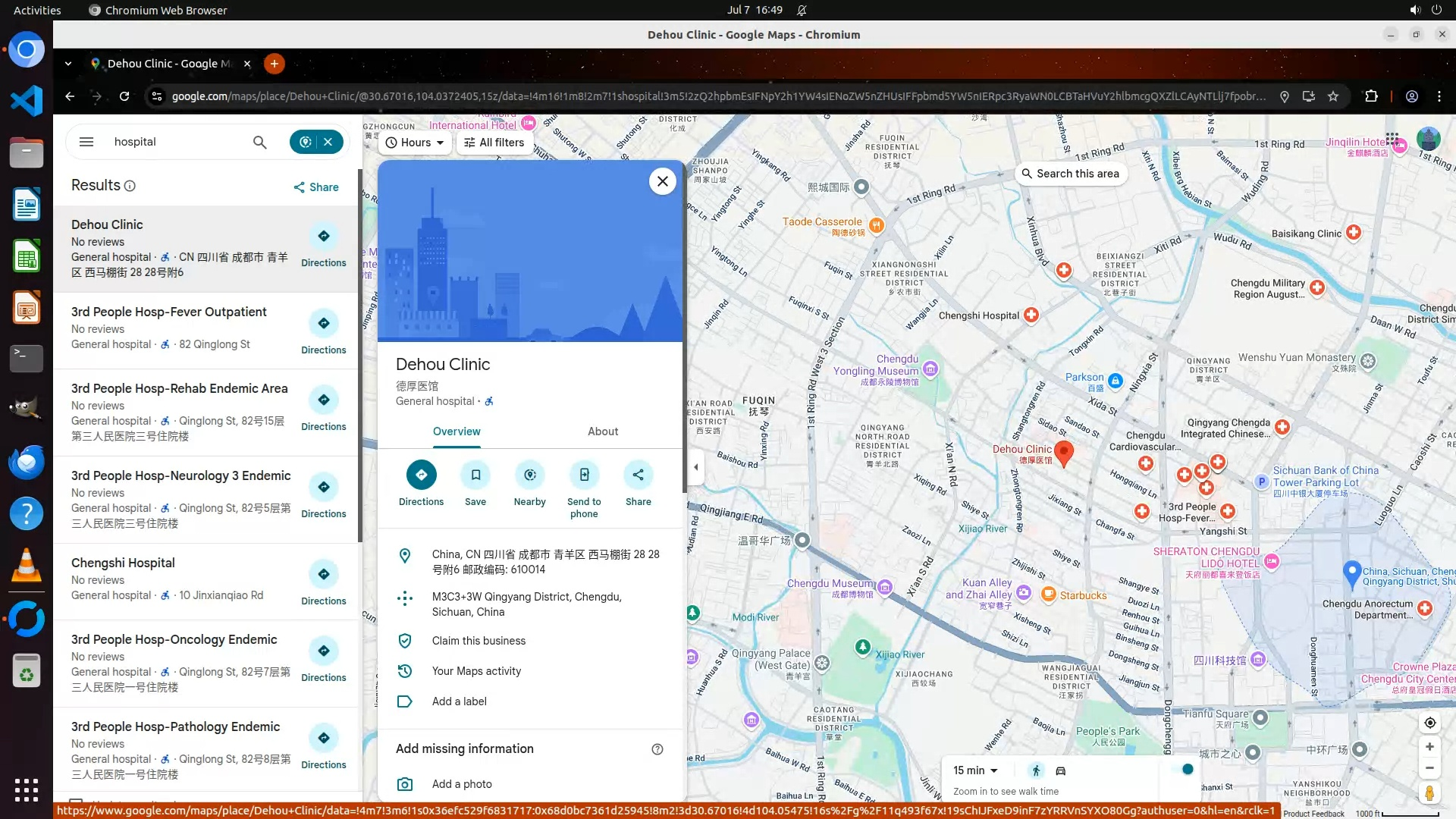Open the hamburger menu beside search box
This screenshot has width=1456, height=819.
point(86,142)
